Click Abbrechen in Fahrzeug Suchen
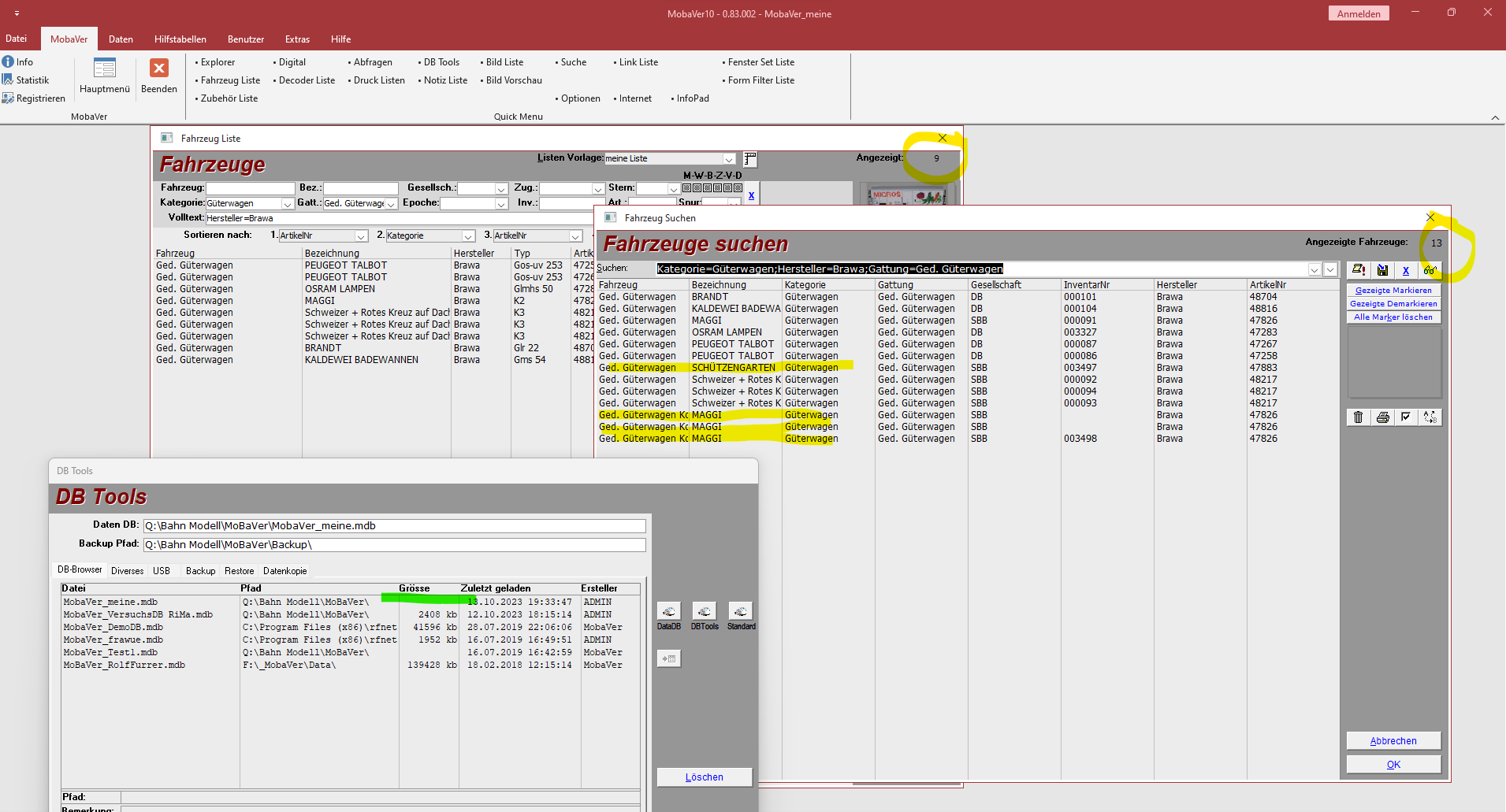This screenshot has height=812, width=1506. (x=1393, y=741)
